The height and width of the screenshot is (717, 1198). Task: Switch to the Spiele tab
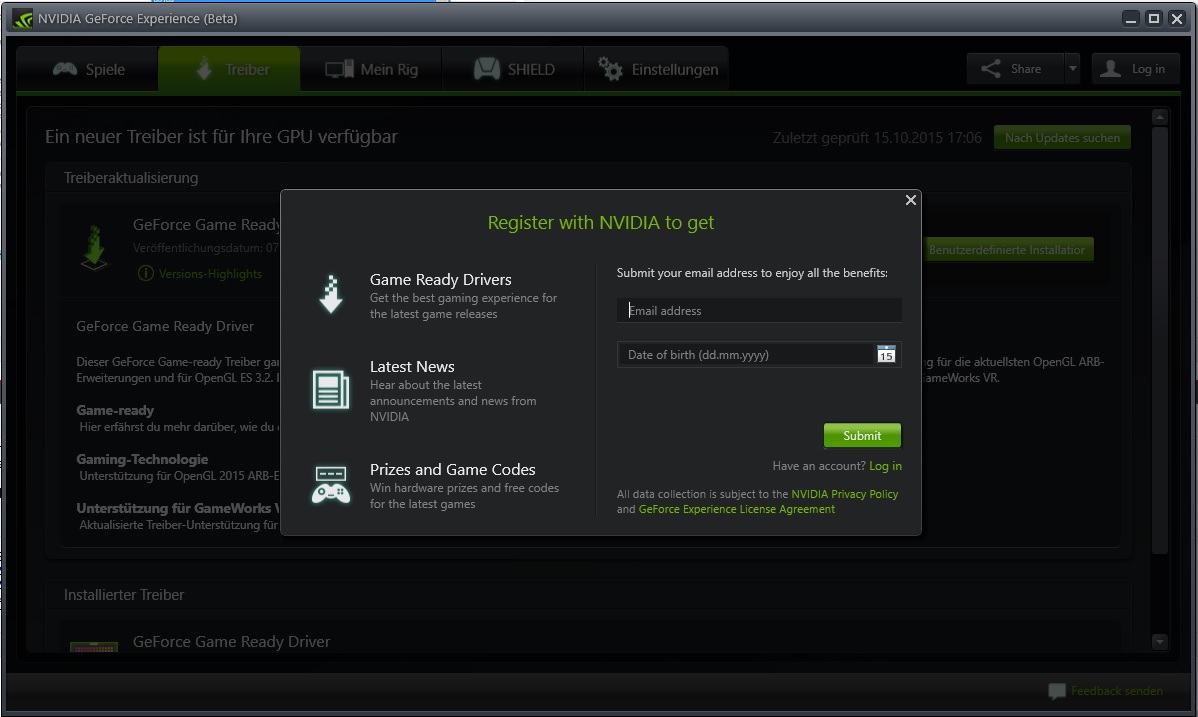[x=88, y=70]
